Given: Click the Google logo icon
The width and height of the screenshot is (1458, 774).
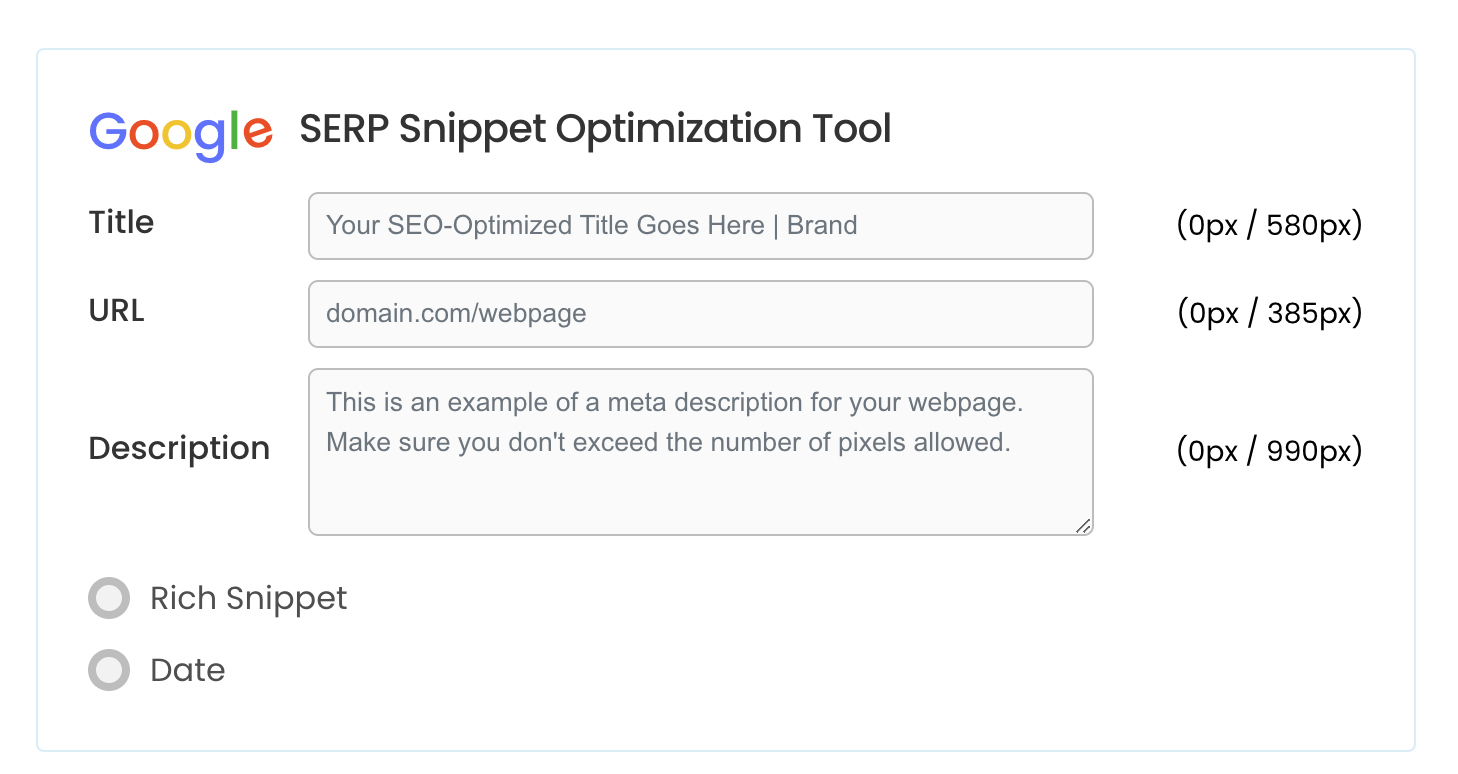Looking at the screenshot, I should click(180, 132).
